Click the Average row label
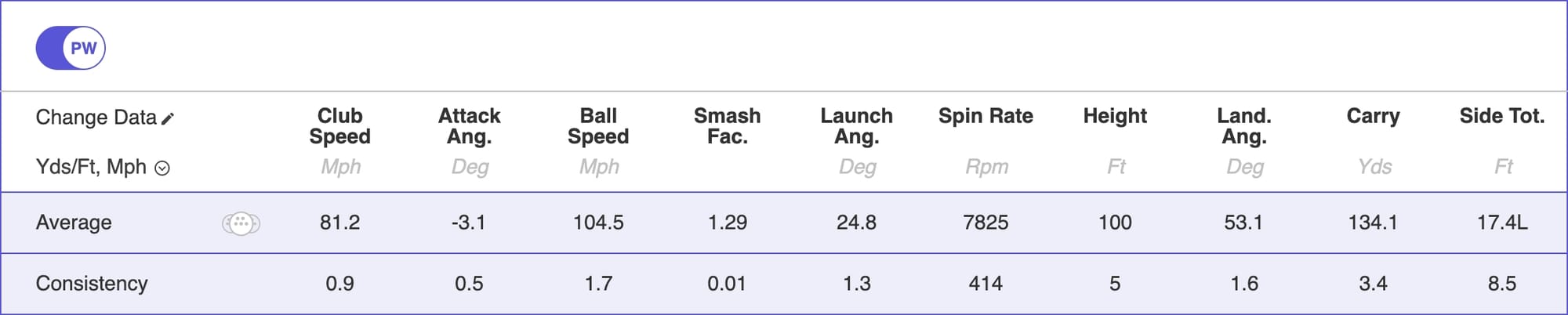The width and height of the screenshot is (1568, 315). (74, 223)
